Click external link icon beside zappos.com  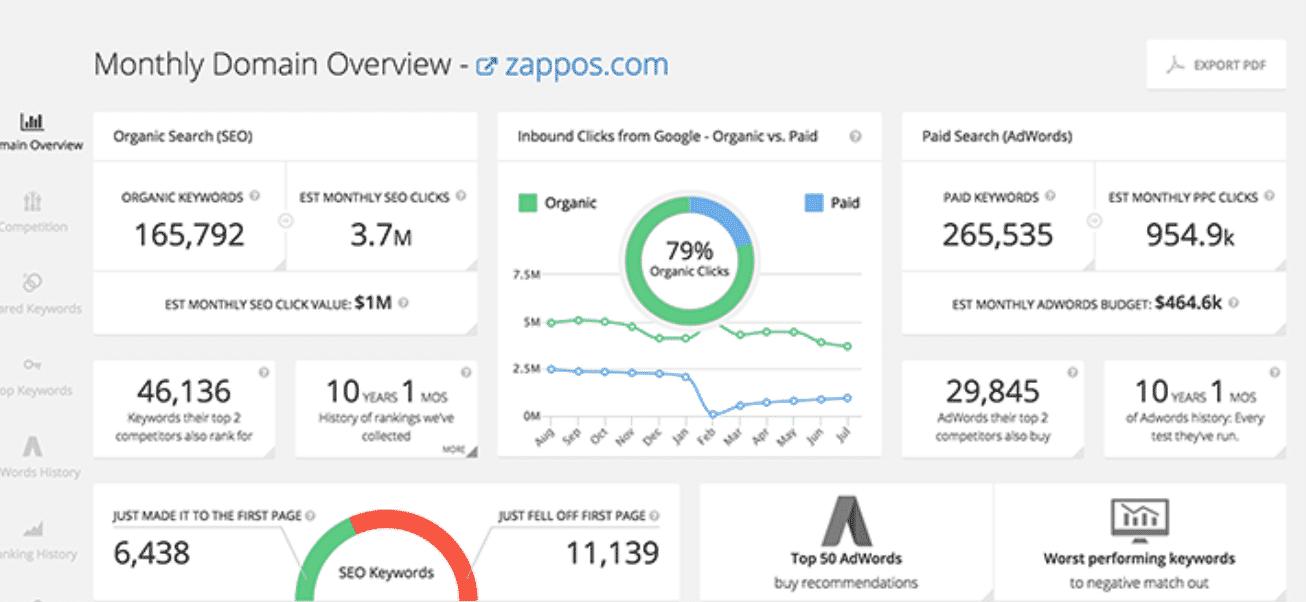coord(487,67)
